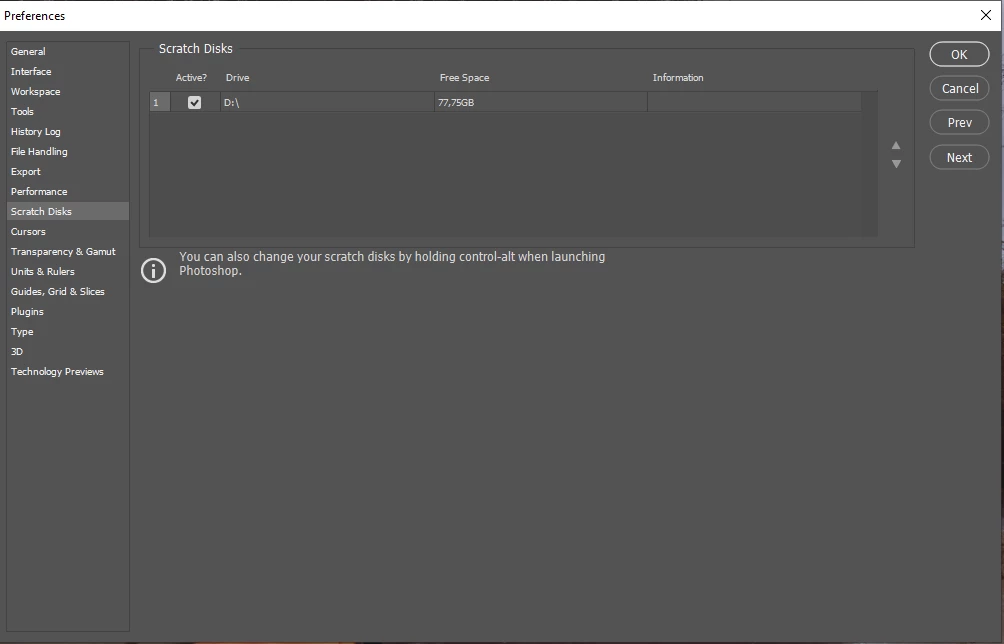1004x644 pixels.
Task: Click the 77,75GB free space value
Action: pos(456,102)
